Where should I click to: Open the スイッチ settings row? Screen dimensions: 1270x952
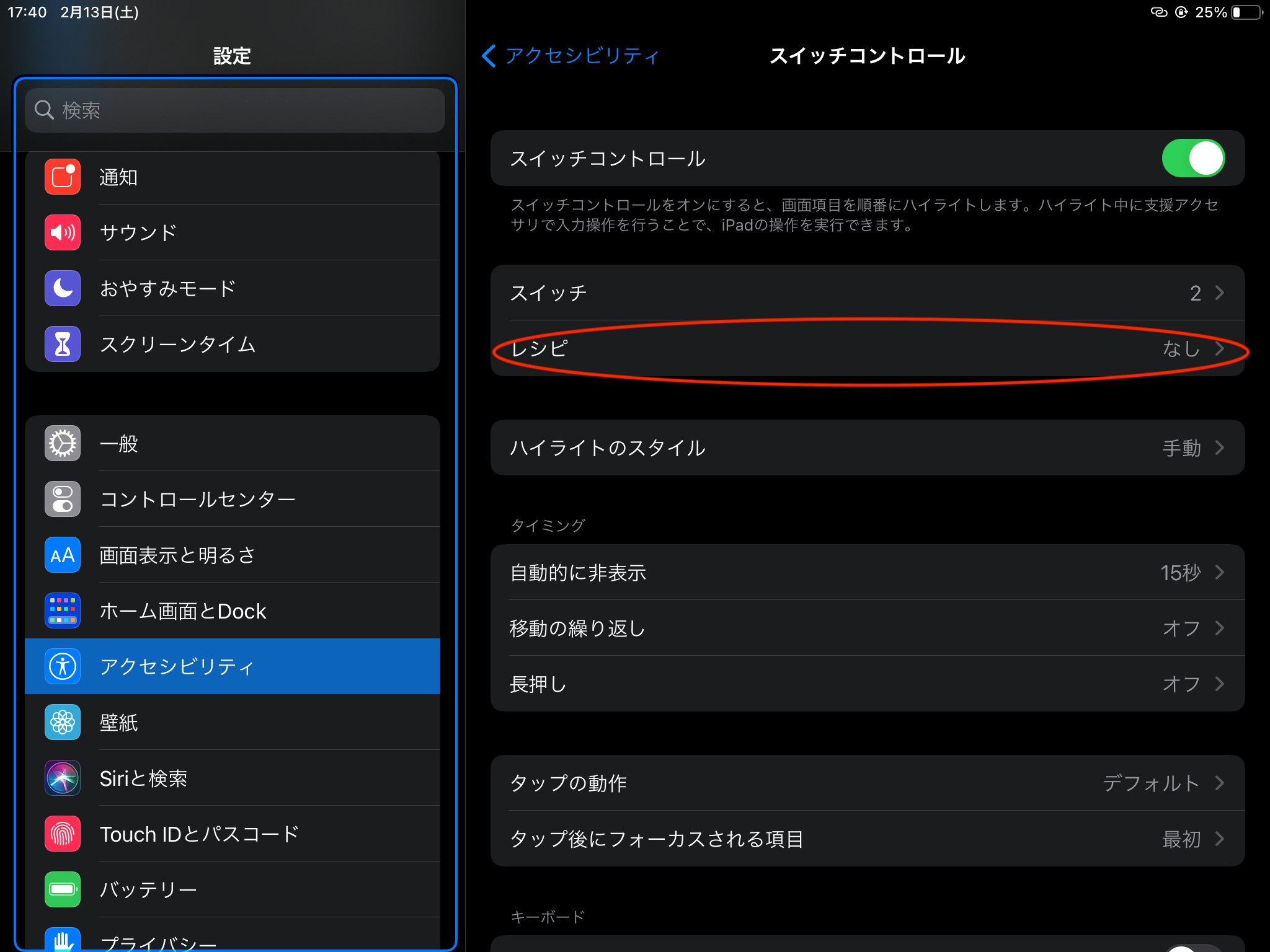pyautogui.click(x=868, y=292)
